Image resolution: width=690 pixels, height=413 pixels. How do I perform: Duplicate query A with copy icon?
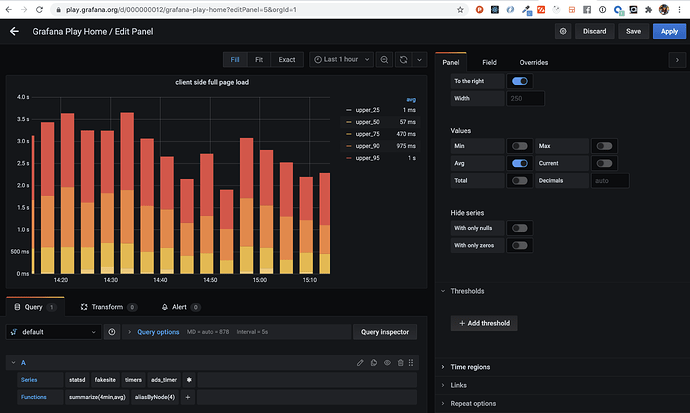pos(374,363)
